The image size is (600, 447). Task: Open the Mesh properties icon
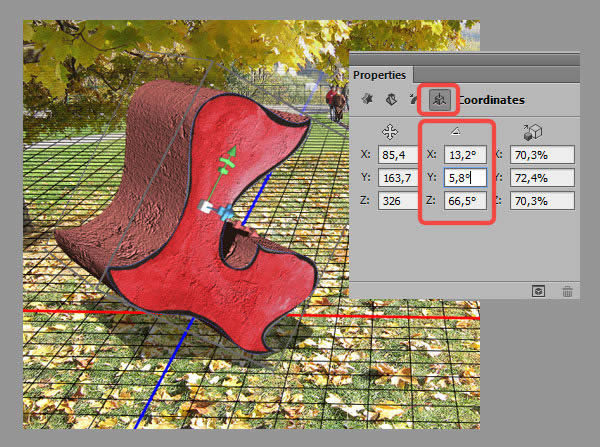tap(366, 99)
